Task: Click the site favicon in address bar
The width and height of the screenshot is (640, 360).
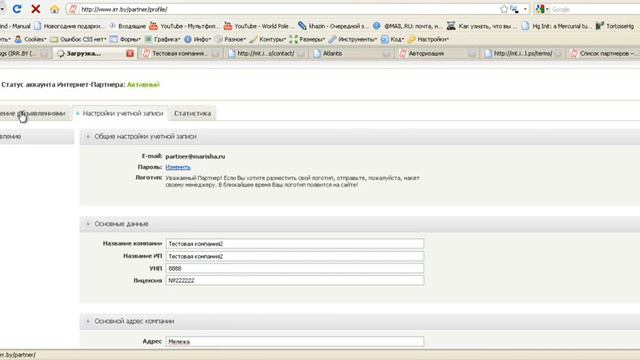Action: [x=73, y=9]
